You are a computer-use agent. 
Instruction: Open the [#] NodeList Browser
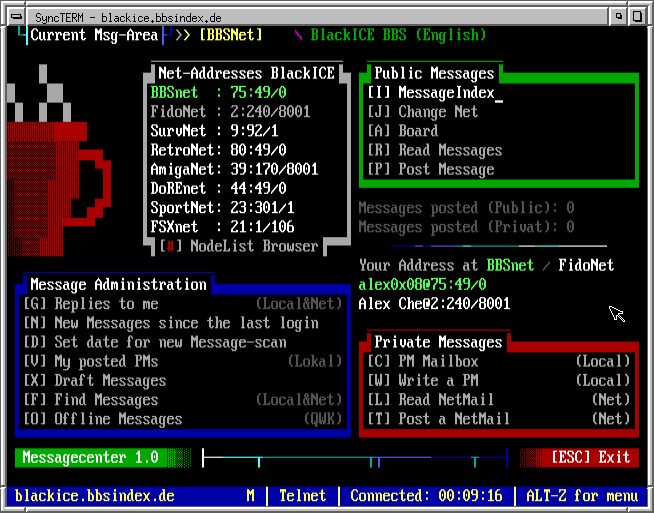click(x=239, y=246)
